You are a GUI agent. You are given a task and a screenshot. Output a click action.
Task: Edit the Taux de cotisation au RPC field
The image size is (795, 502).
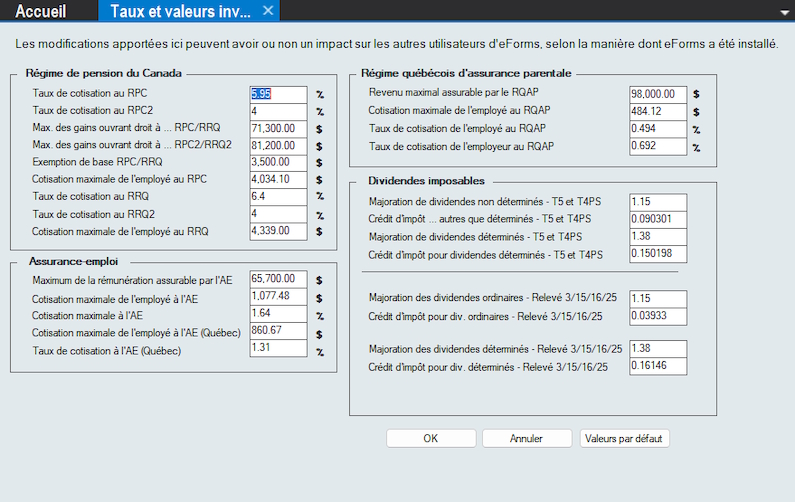(x=277, y=93)
